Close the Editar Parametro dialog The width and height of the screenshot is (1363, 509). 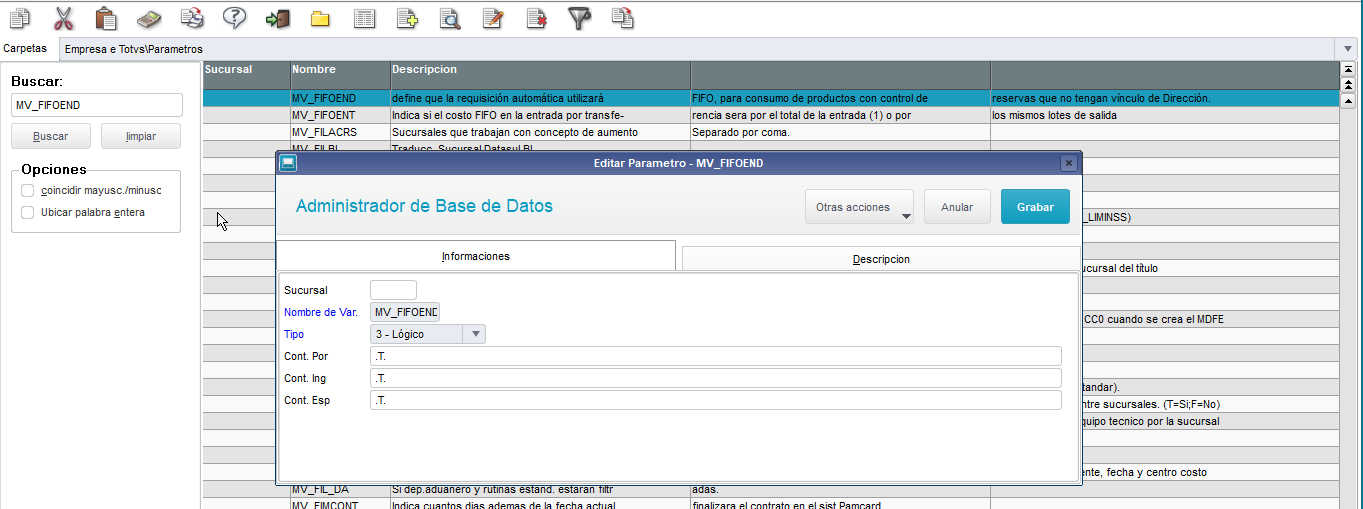pos(1068,163)
